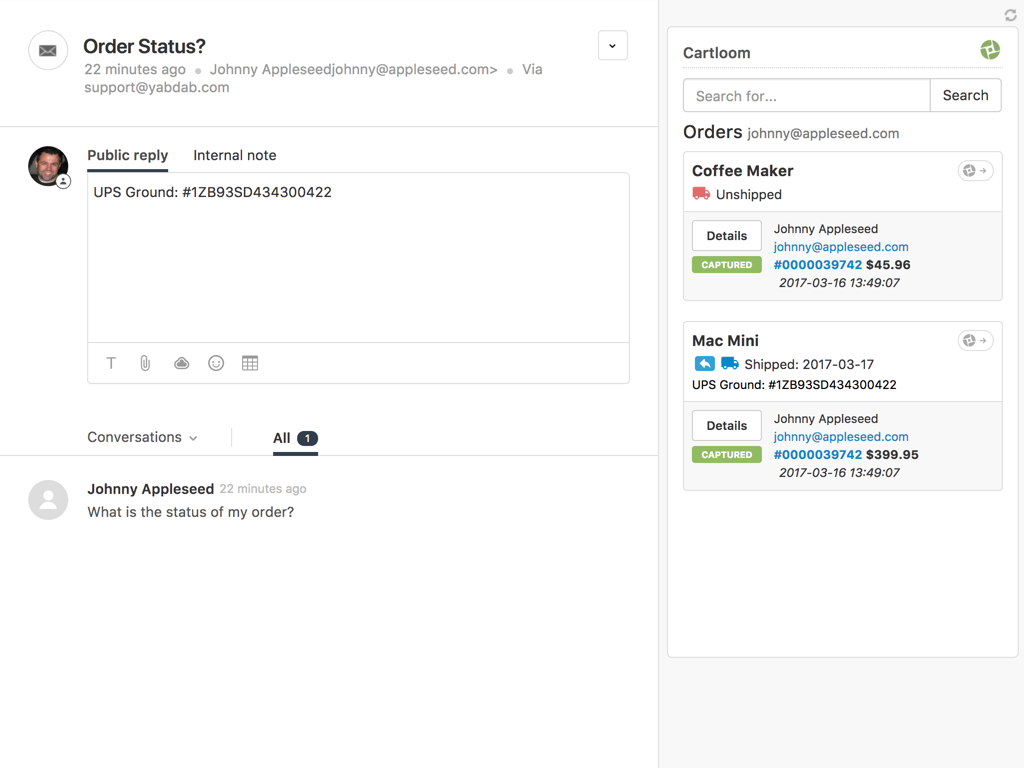Click the green Cartloom logo icon
This screenshot has width=1024, height=768.
tap(989, 50)
